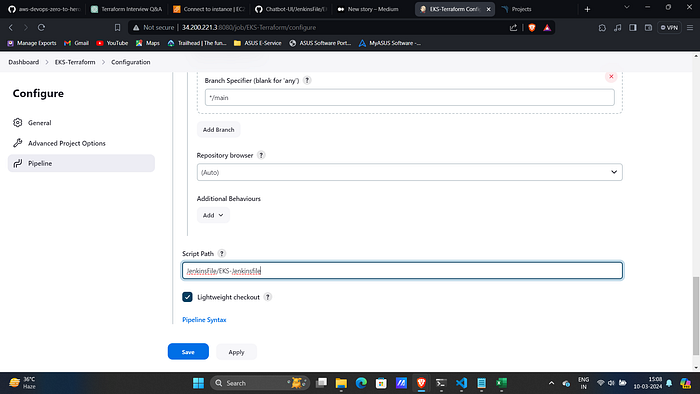This screenshot has height=394, width=700.
Task: Click the page vertical scrollbar thumb
Action: [696, 315]
